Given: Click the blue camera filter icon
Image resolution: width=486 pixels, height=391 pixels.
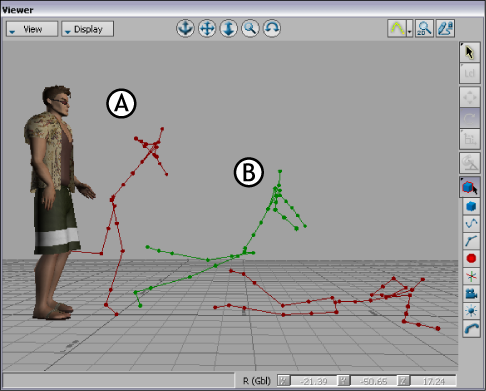Looking at the screenshot, I should pyautogui.click(x=471, y=293).
